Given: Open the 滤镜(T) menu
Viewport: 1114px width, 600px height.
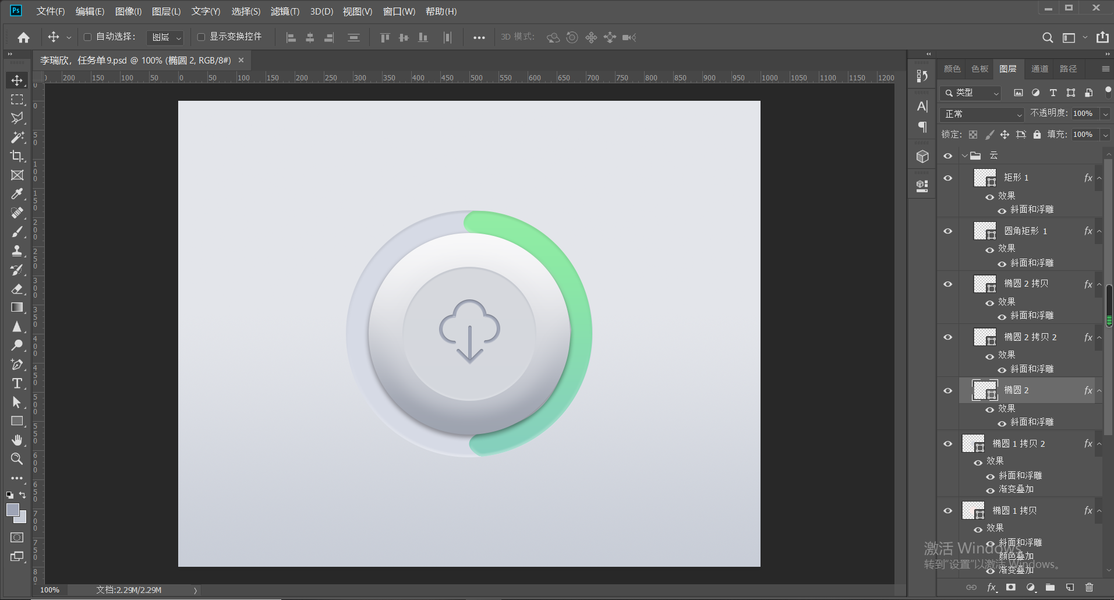Looking at the screenshot, I should 285,11.
